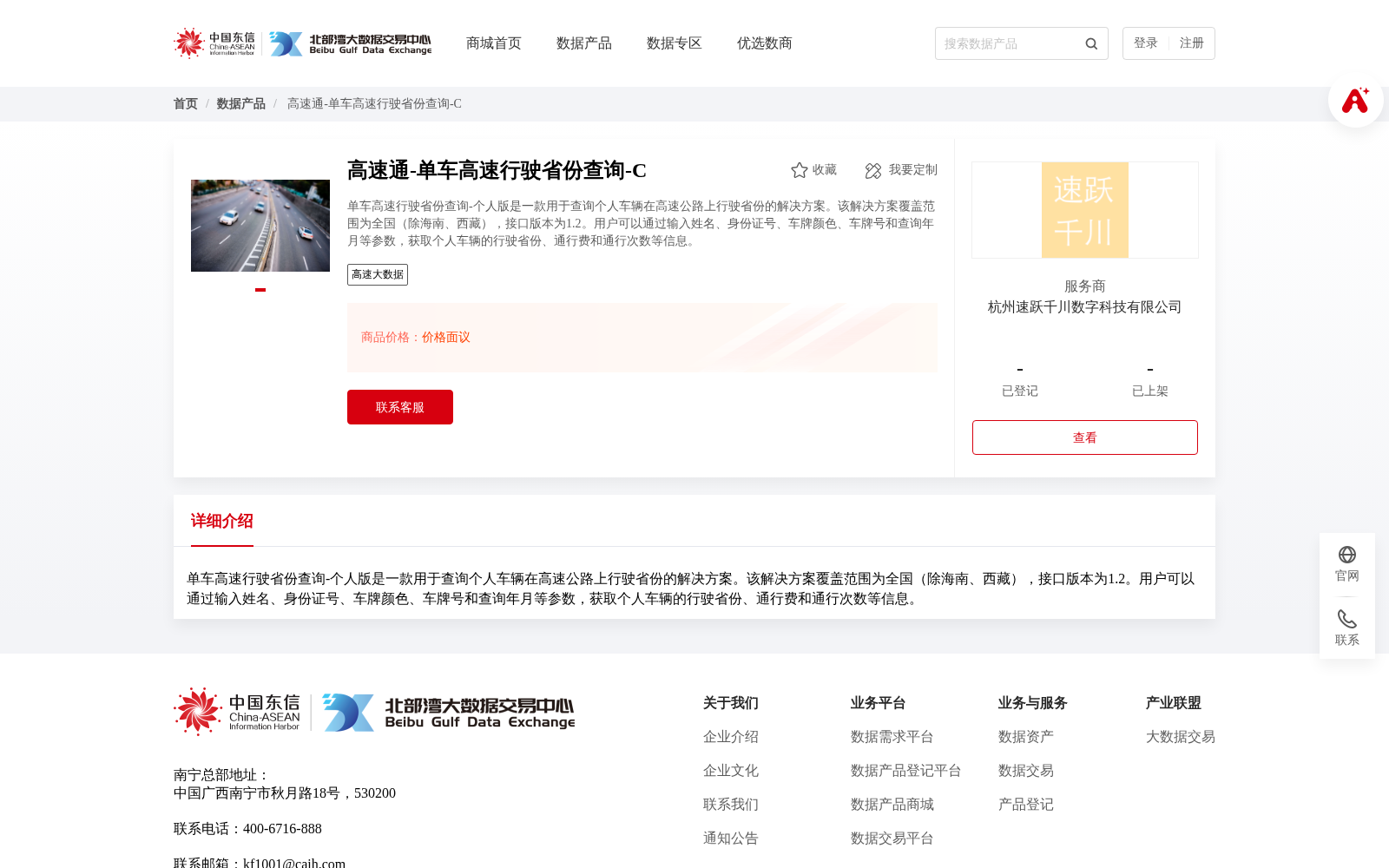Click the 价格面议 price text
Viewport: 1389px width, 868px height.
[446, 338]
